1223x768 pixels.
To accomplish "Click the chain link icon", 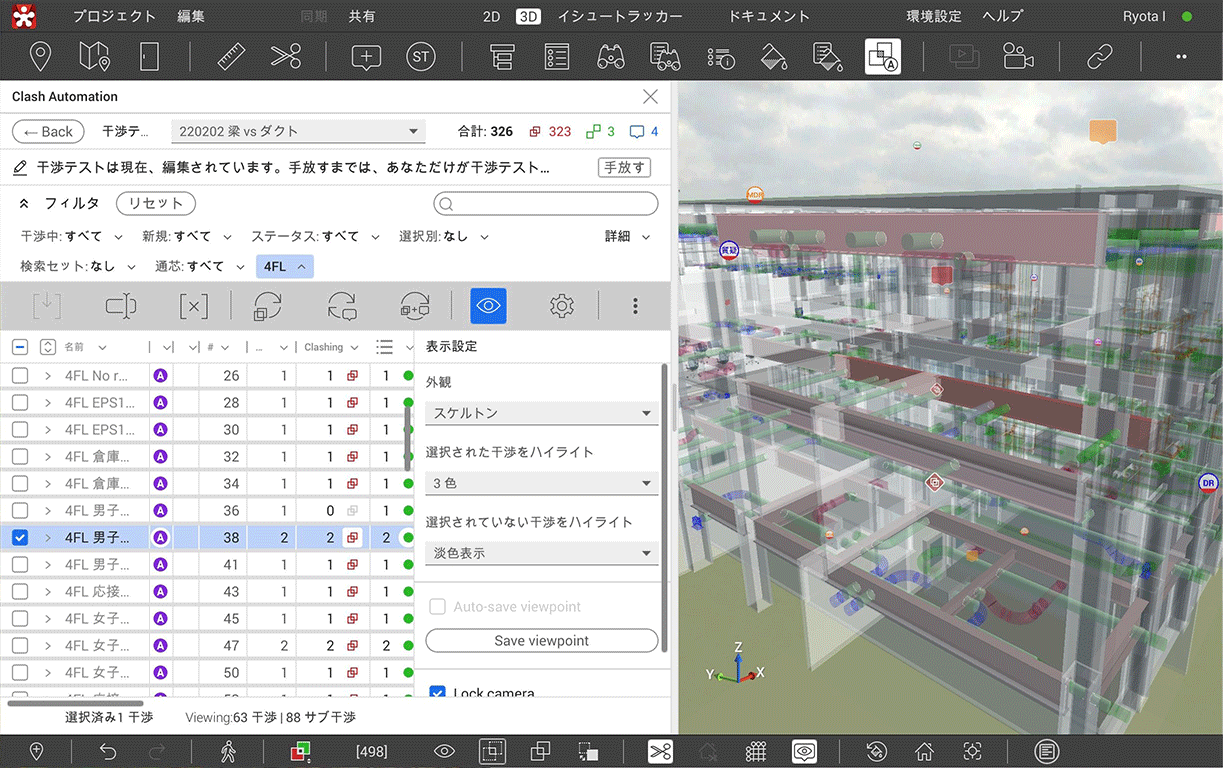I will coord(1100,56).
